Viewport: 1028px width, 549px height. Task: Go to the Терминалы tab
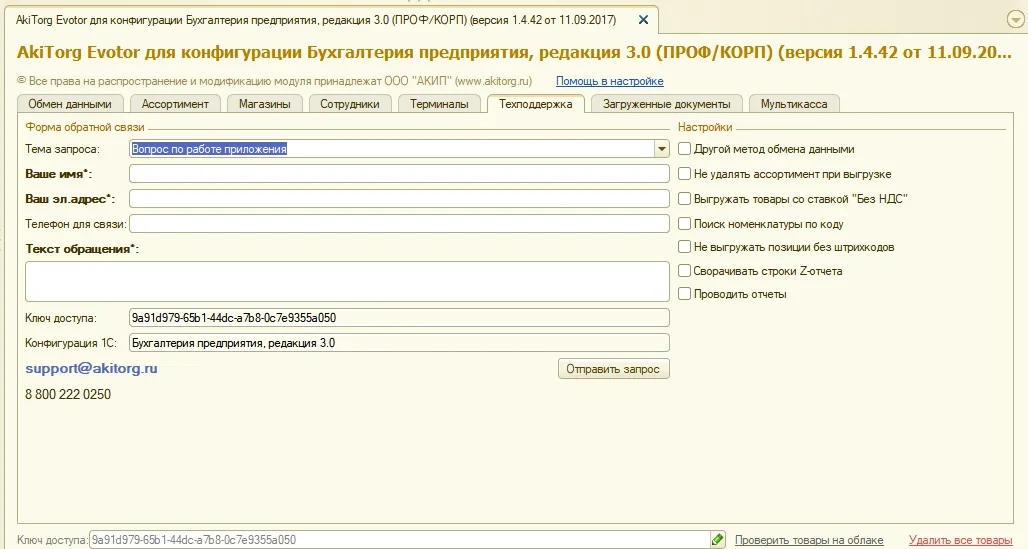click(439, 103)
